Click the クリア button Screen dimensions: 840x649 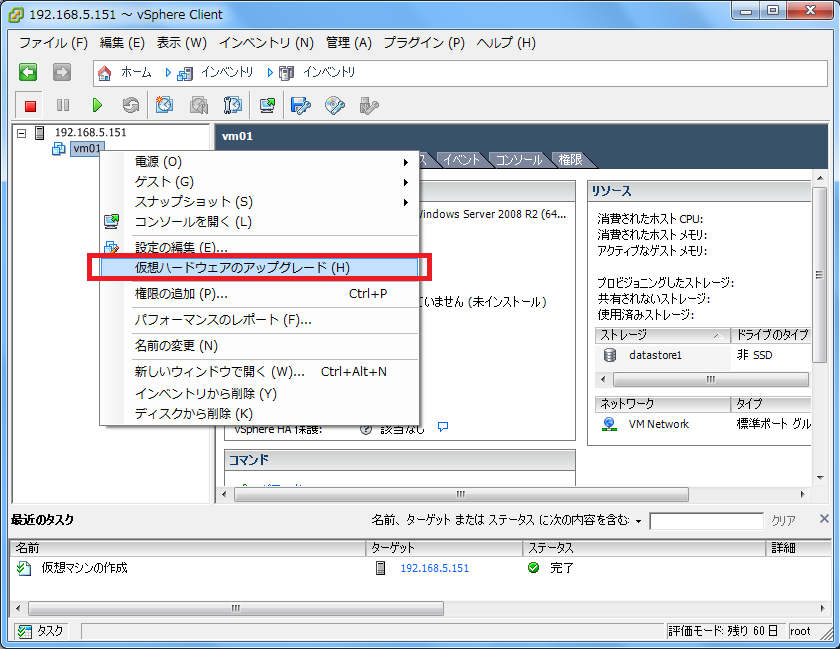pos(783,520)
